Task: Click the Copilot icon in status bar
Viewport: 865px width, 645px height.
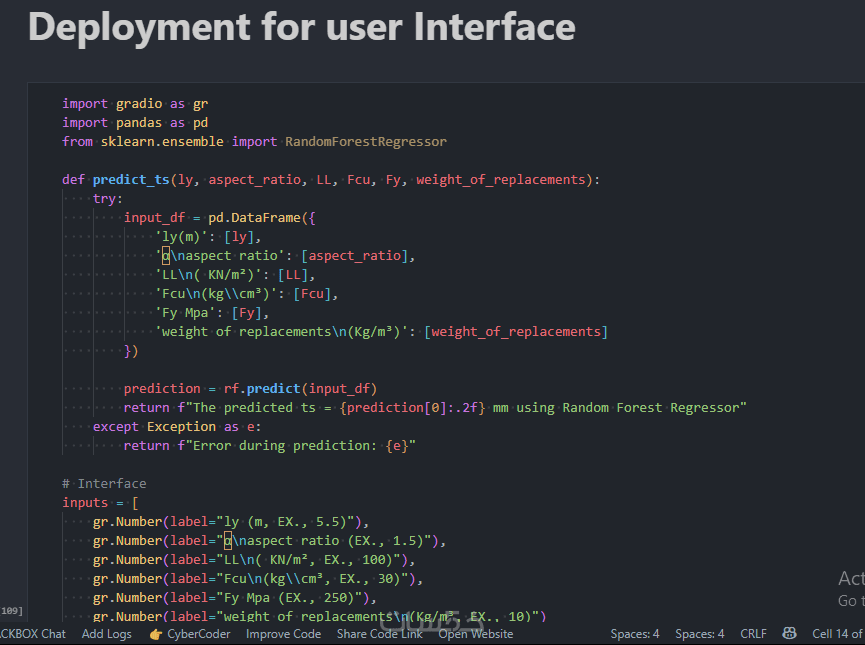Action: point(789,633)
